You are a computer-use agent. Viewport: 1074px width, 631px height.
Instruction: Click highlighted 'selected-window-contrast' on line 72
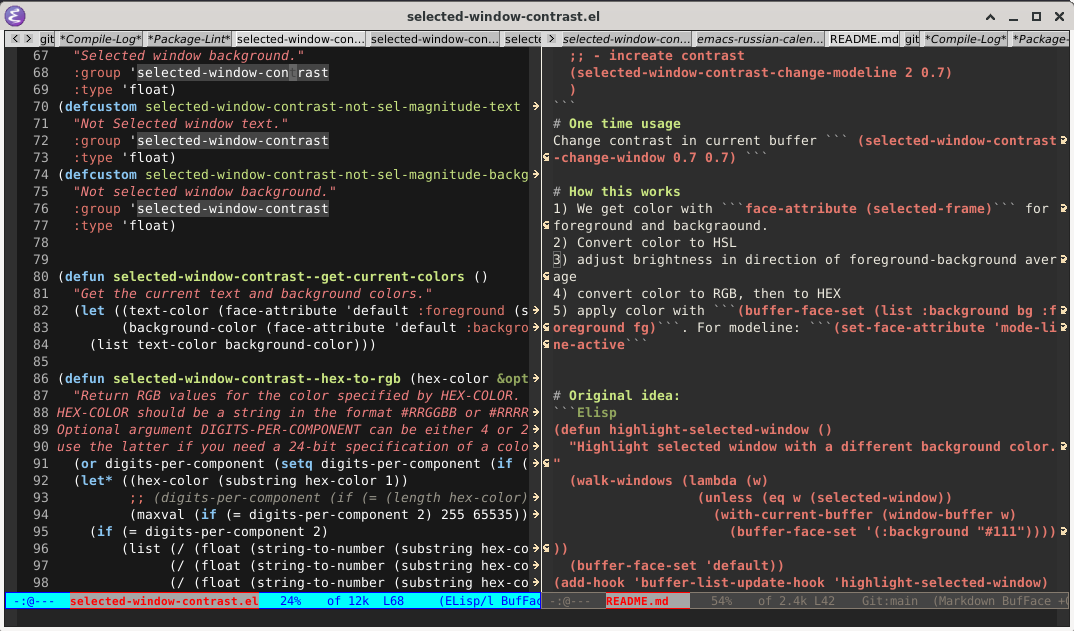pos(233,140)
